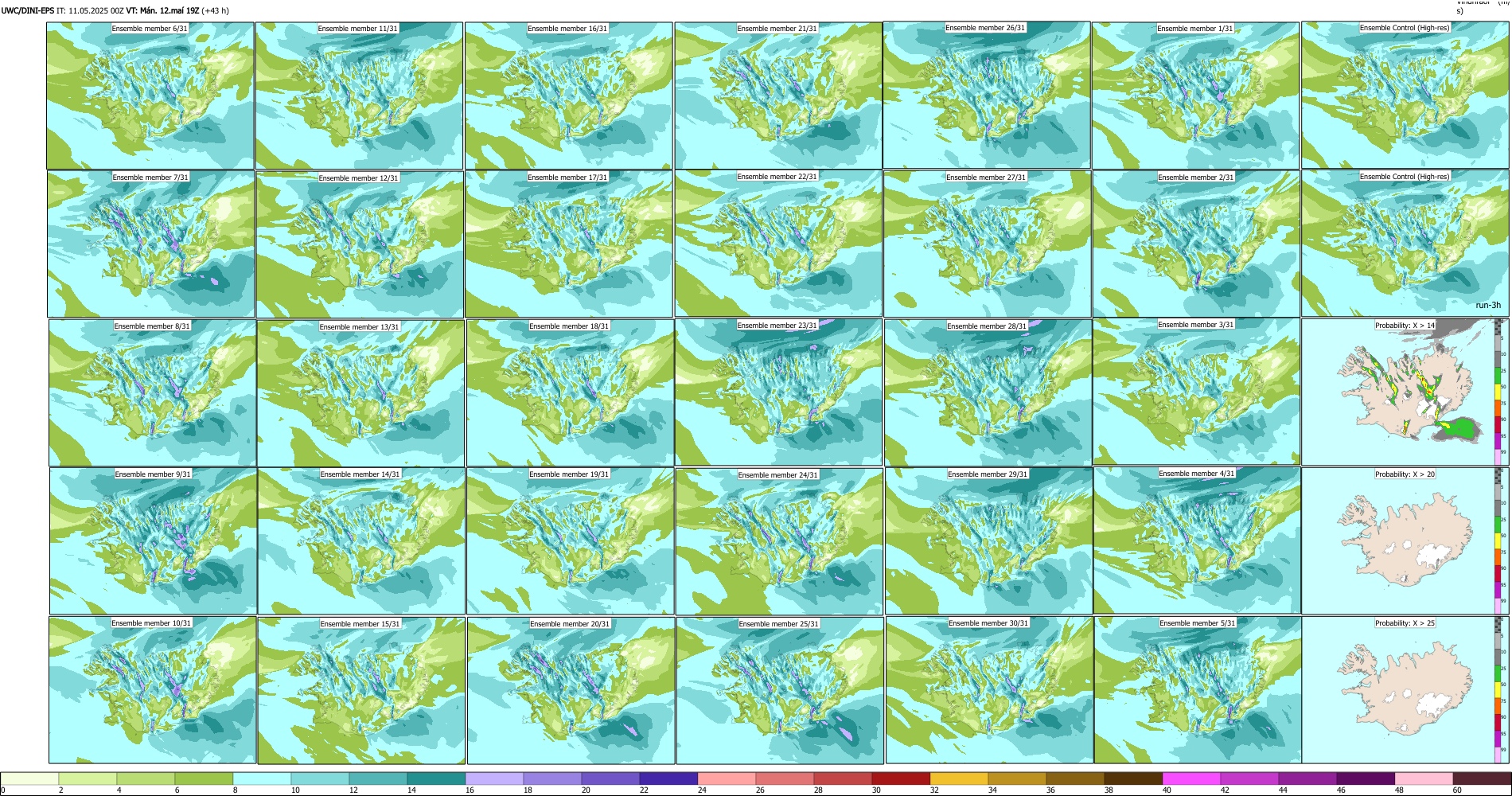View the Ensemble member 30/31 panel
Viewport: 1512px width, 796px height.
(989, 690)
